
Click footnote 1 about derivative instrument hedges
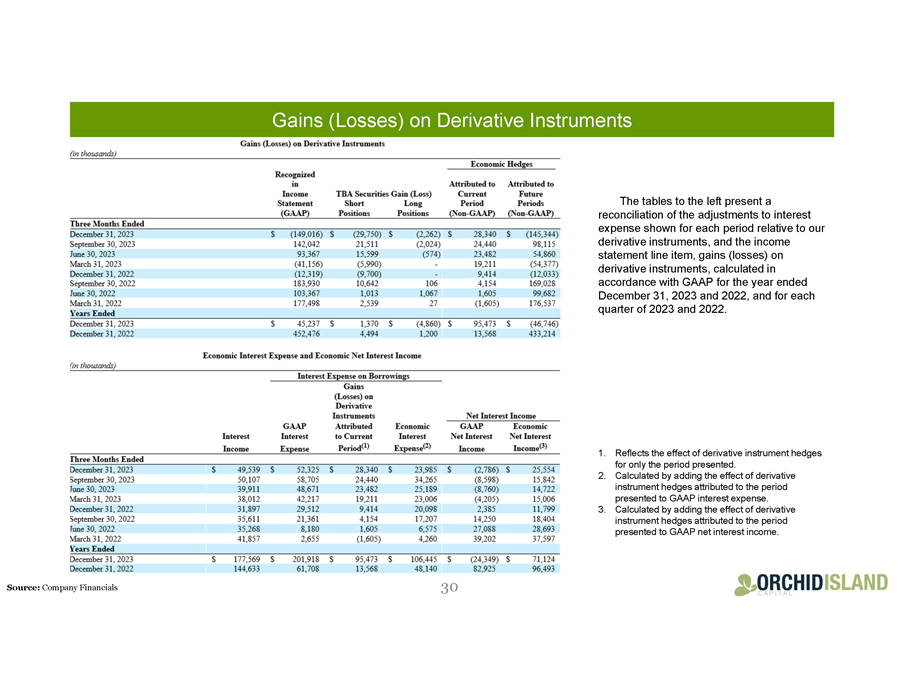717,457
